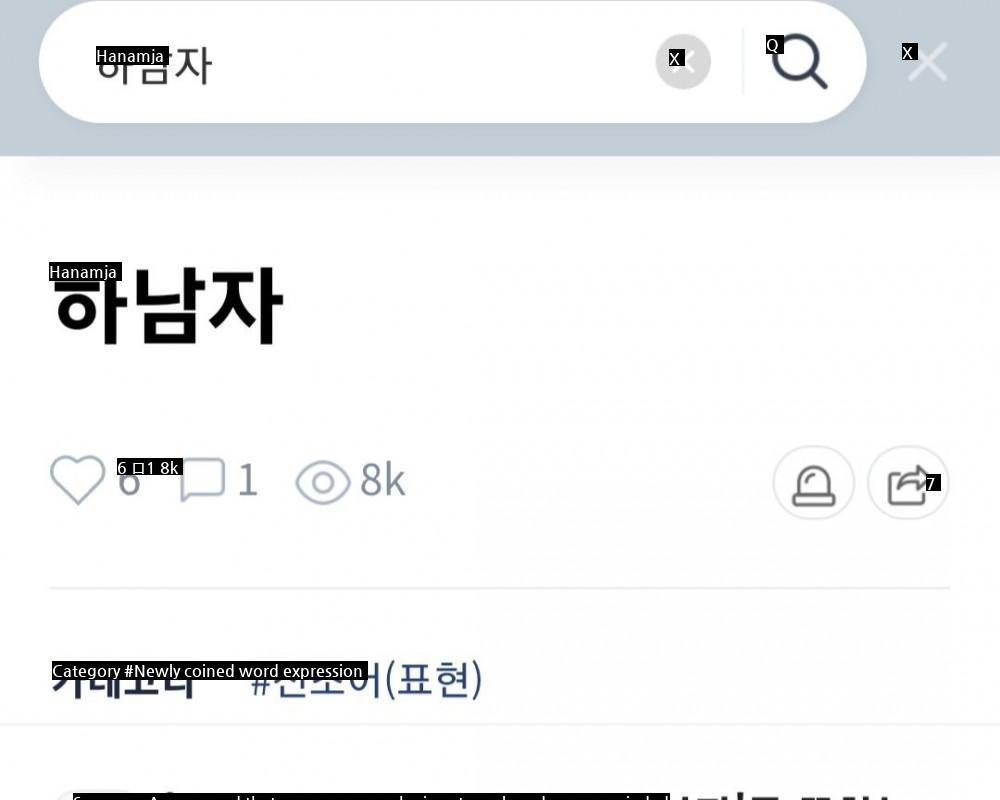Click the heart like icon
The image size is (1000, 800).
point(77,480)
